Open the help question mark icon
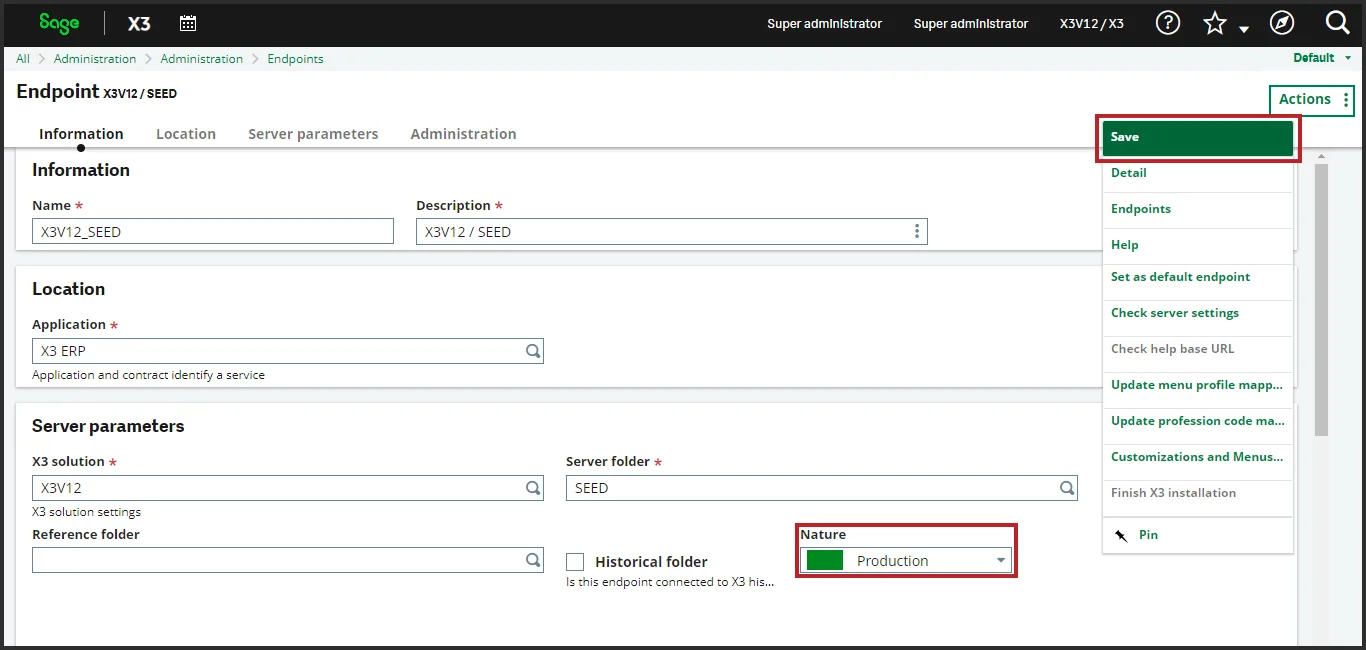 (x=1168, y=23)
